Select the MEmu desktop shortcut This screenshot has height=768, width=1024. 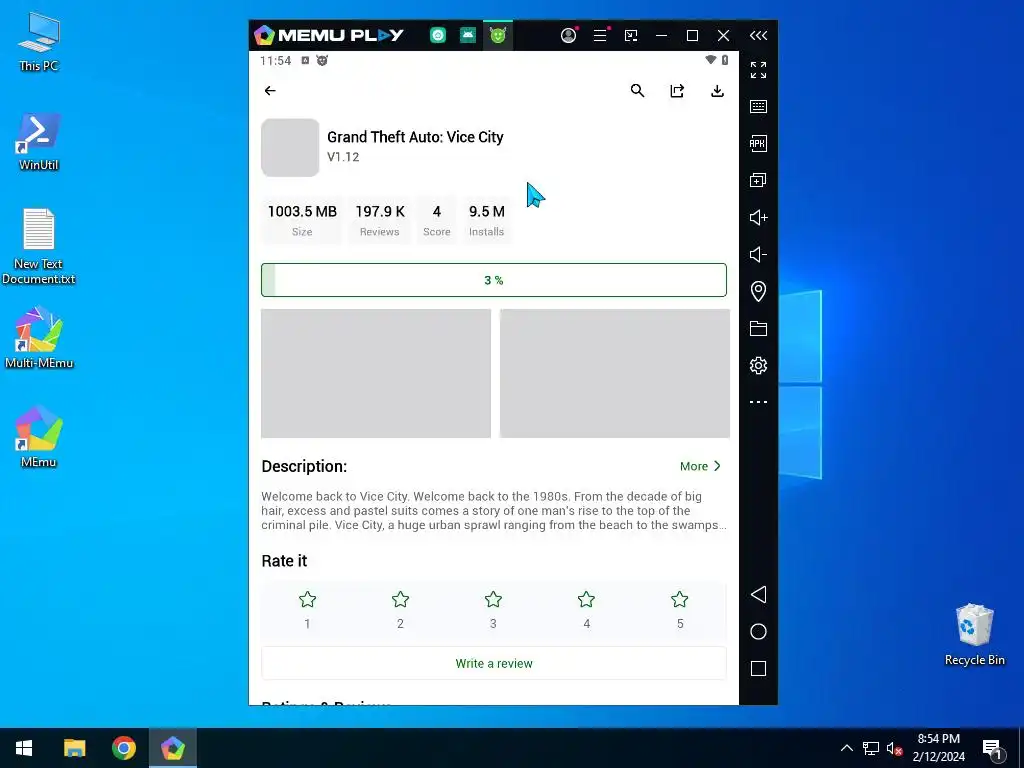[39, 437]
